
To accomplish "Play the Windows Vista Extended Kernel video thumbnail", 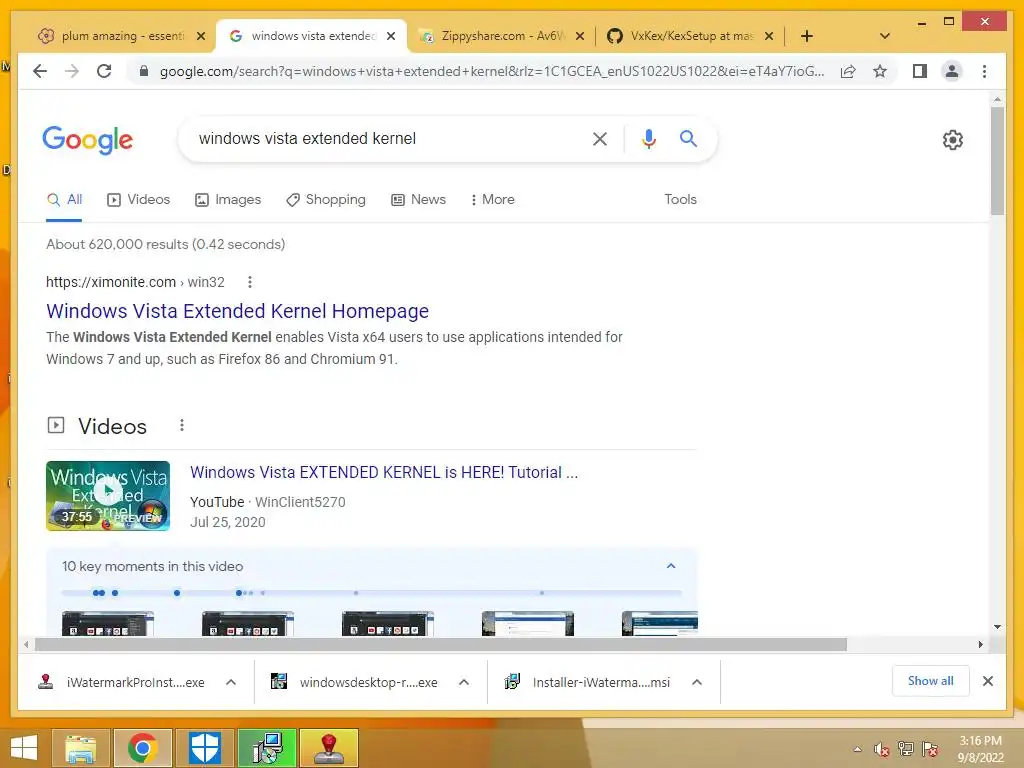I will pos(108,496).
